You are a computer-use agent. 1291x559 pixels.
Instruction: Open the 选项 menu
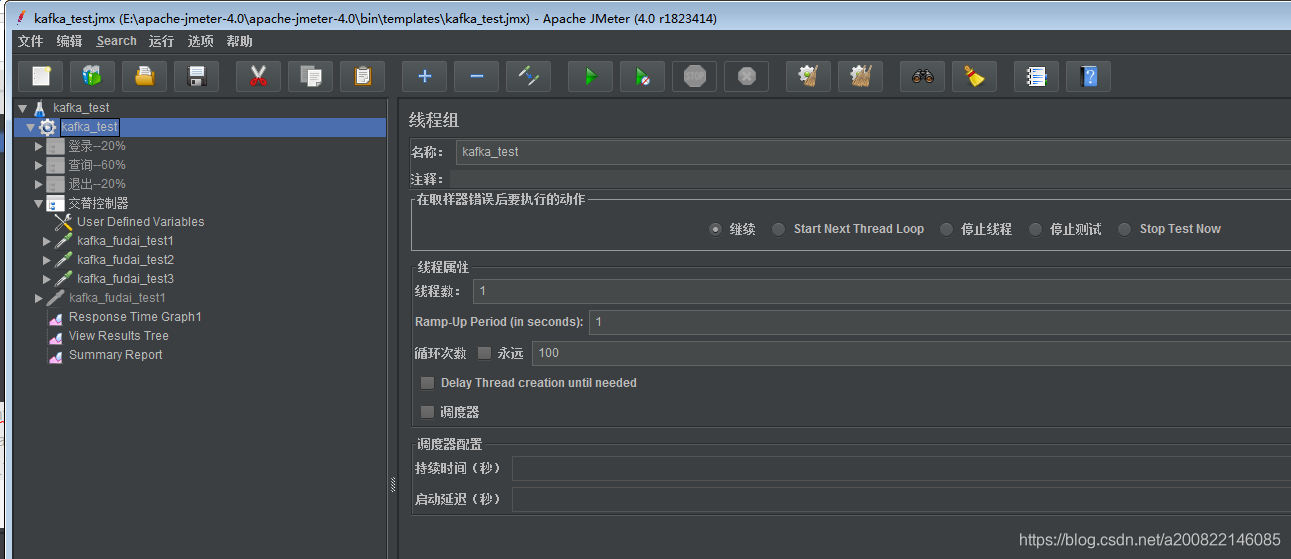(x=200, y=41)
